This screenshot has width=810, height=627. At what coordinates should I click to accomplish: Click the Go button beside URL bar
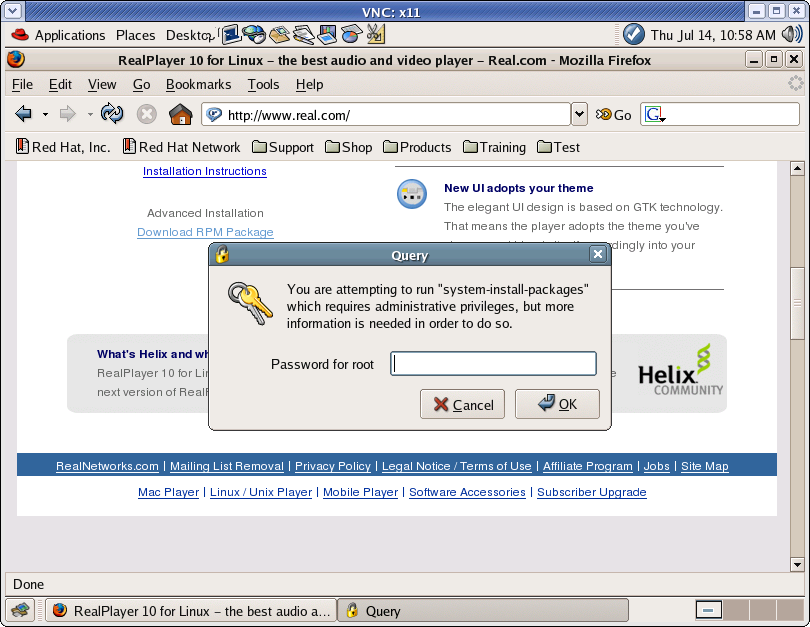[x=613, y=115]
